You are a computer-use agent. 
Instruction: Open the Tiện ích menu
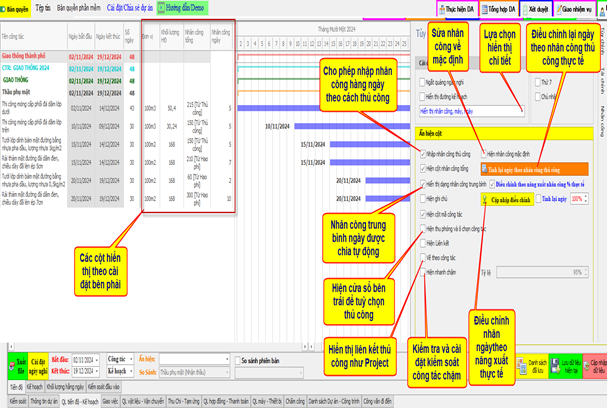42,7
